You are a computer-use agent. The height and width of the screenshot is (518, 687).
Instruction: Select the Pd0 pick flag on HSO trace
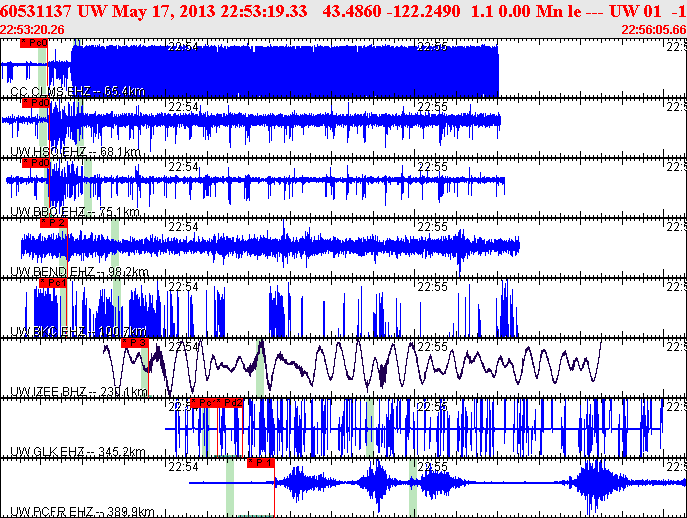pos(34,103)
